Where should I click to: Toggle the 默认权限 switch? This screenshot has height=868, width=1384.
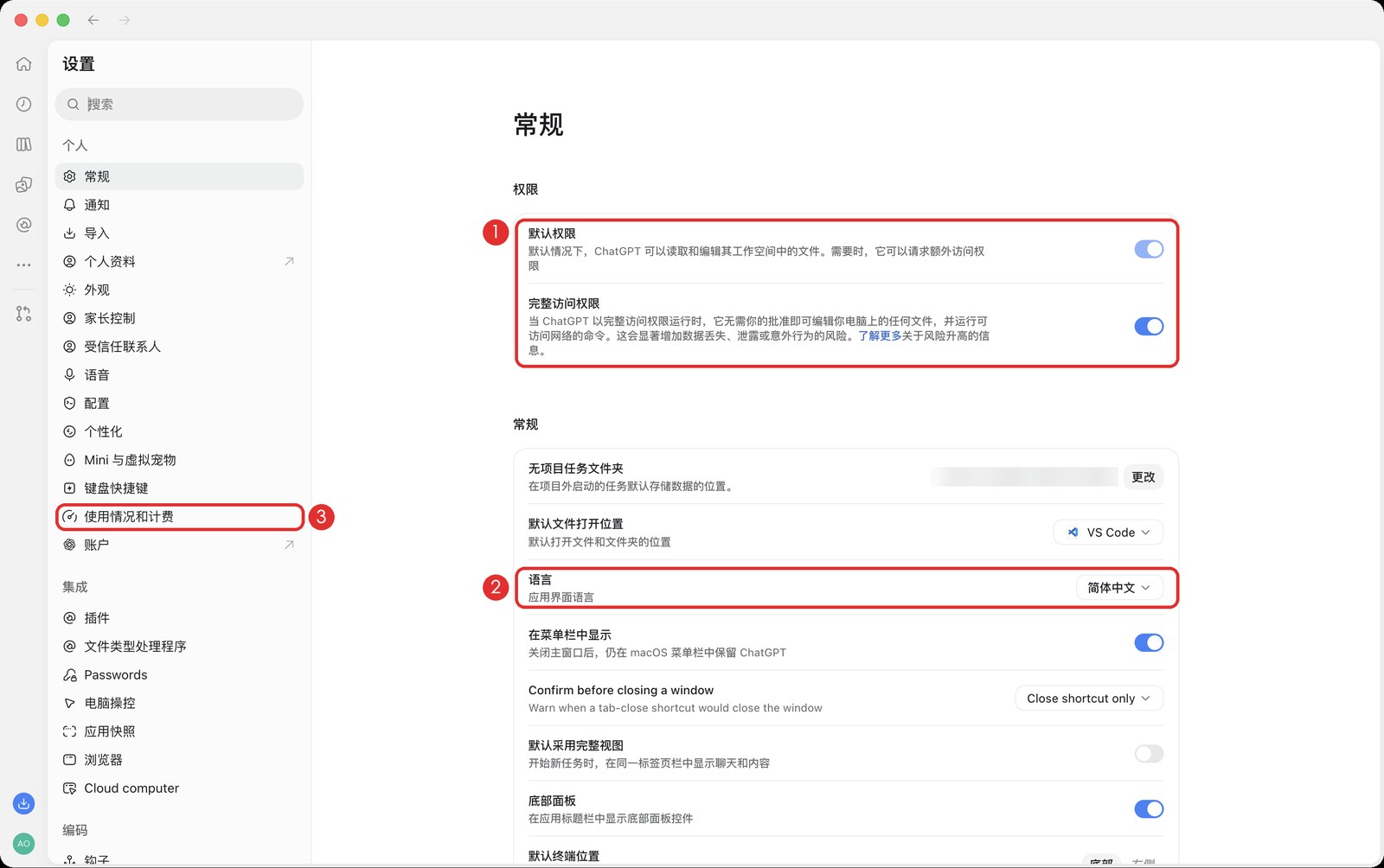pos(1149,249)
